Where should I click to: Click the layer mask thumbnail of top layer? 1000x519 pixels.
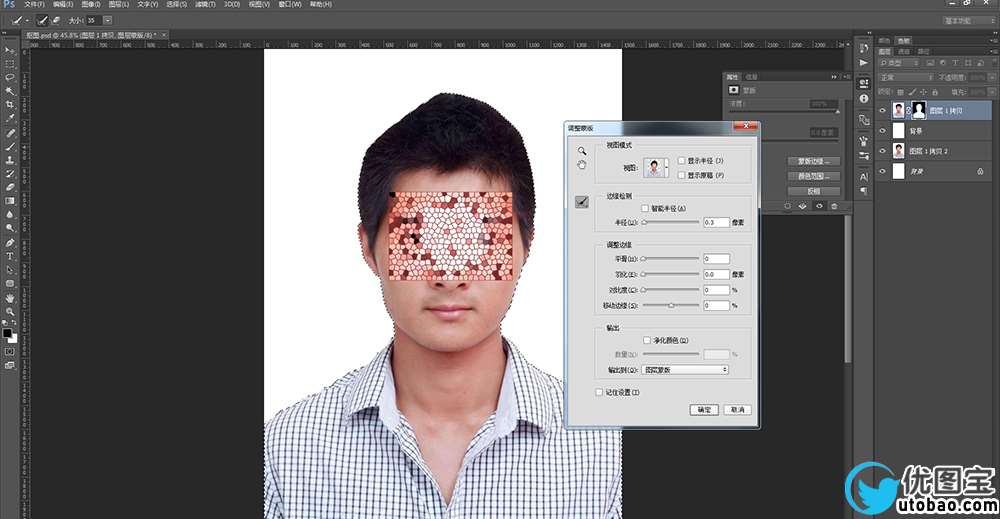[x=918, y=110]
